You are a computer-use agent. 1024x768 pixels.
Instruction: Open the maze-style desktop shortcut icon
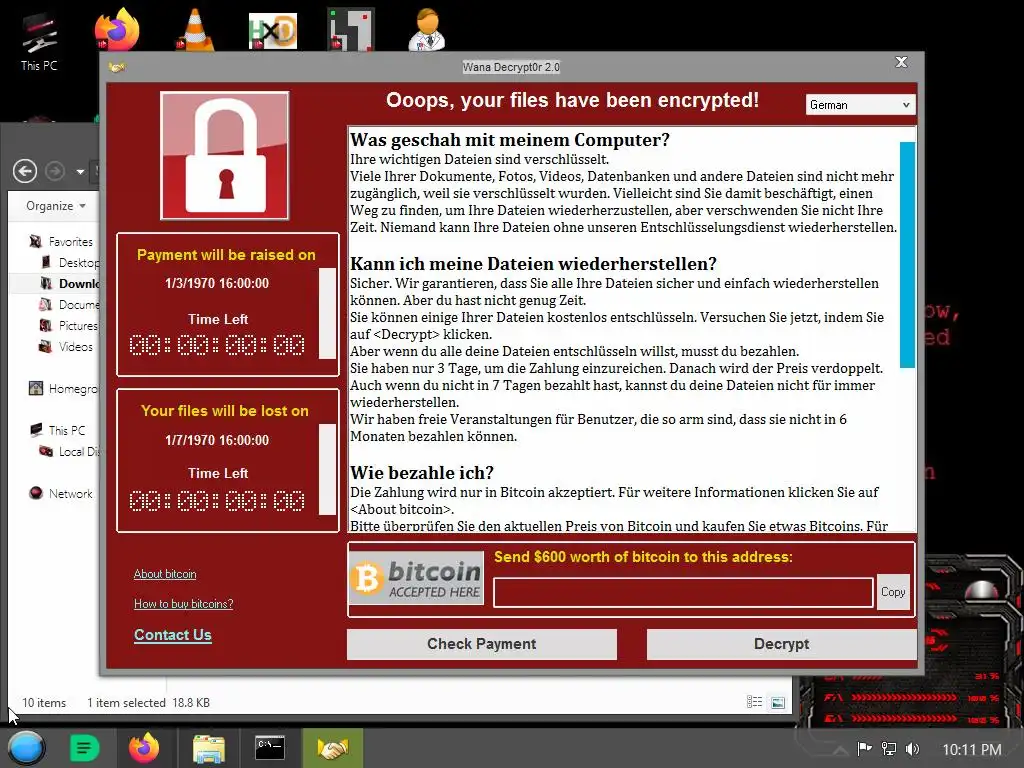pos(351,29)
